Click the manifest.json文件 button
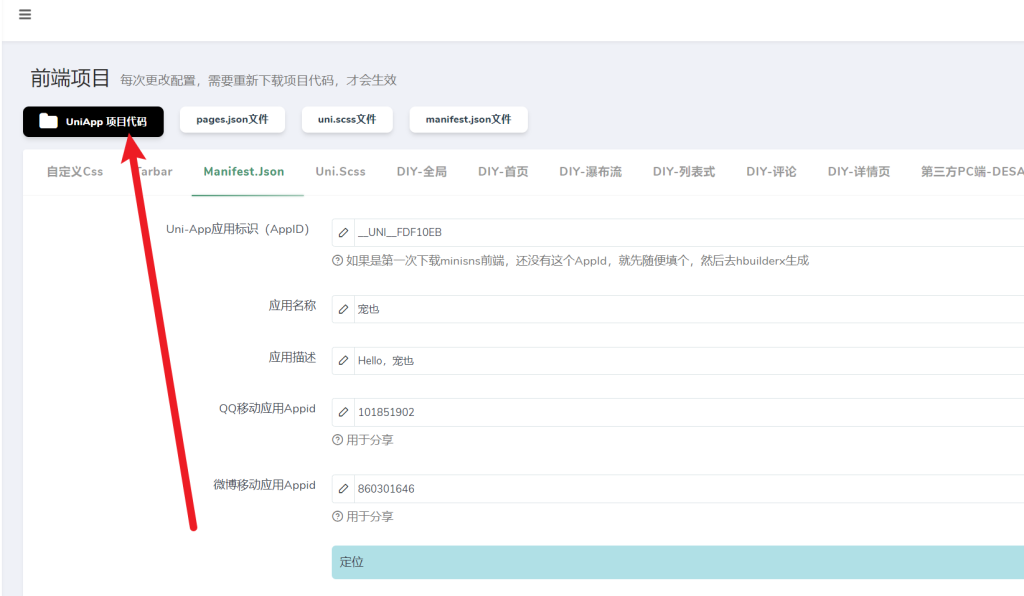Screen dimensions: 1024x596 (468, 118)
